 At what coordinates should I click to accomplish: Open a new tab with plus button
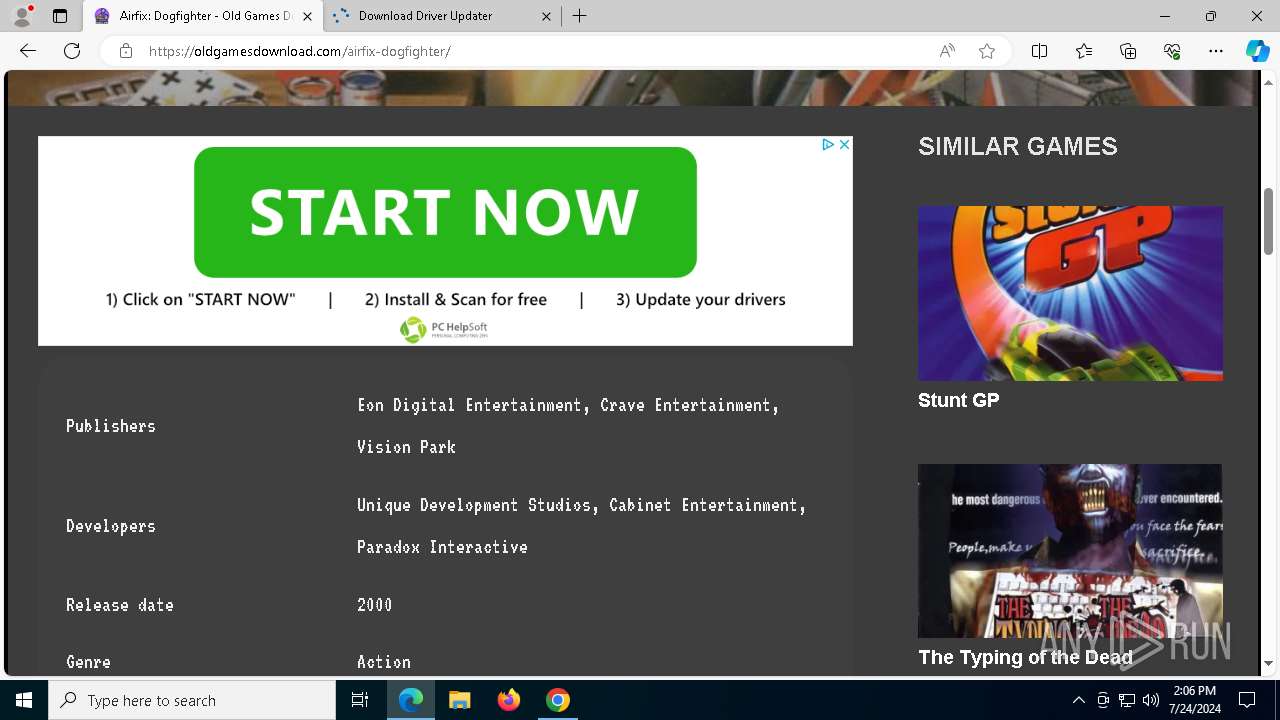pyautogui.click(x=580, y=16)
